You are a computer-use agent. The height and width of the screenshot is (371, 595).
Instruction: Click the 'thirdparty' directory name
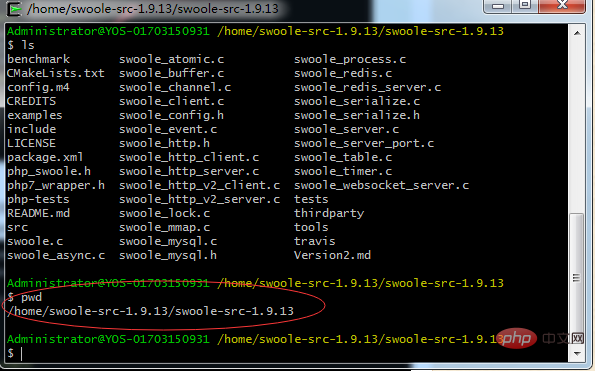pyautogui.click(x=329, y=213)
